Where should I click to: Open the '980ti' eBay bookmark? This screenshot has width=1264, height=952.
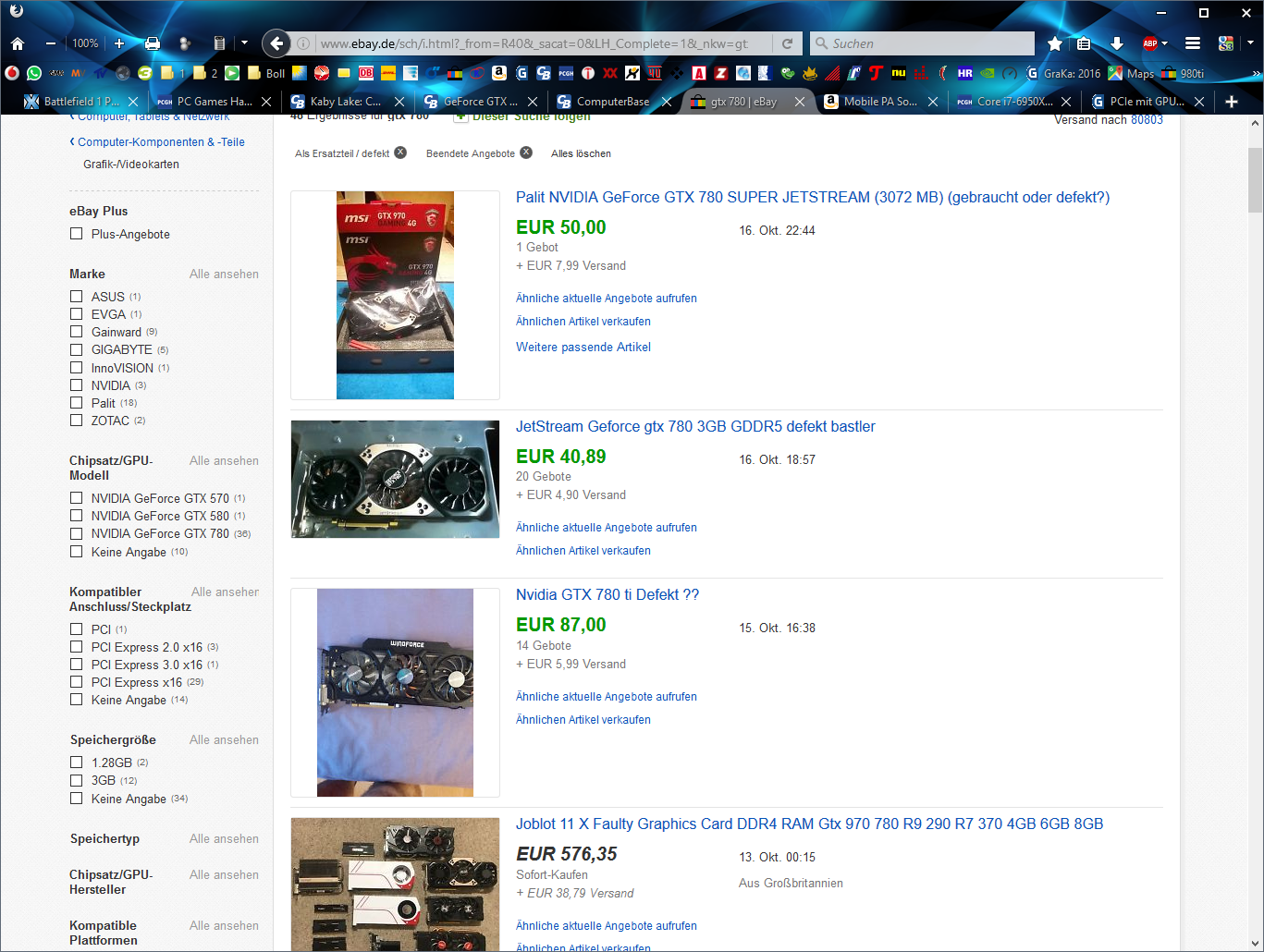click(1183, 73)
